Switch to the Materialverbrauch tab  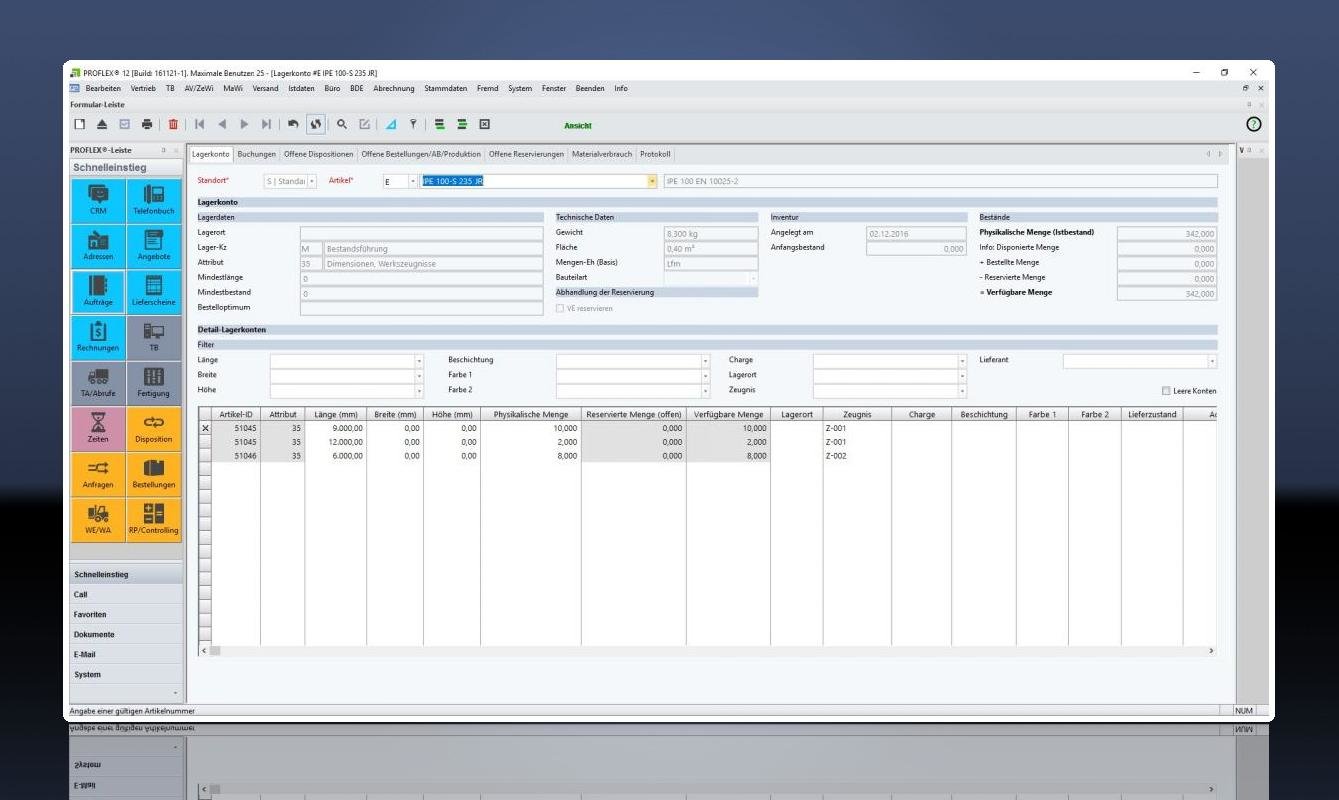602,154
